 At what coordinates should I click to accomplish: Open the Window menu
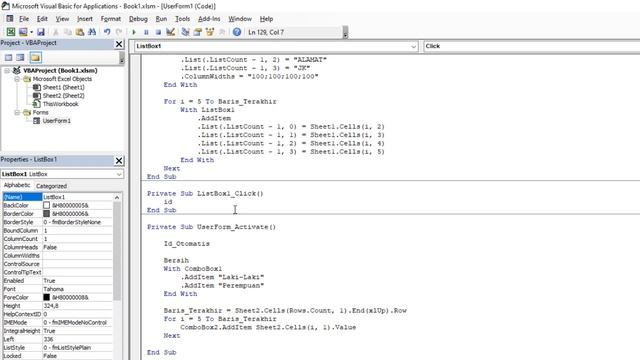240,19
